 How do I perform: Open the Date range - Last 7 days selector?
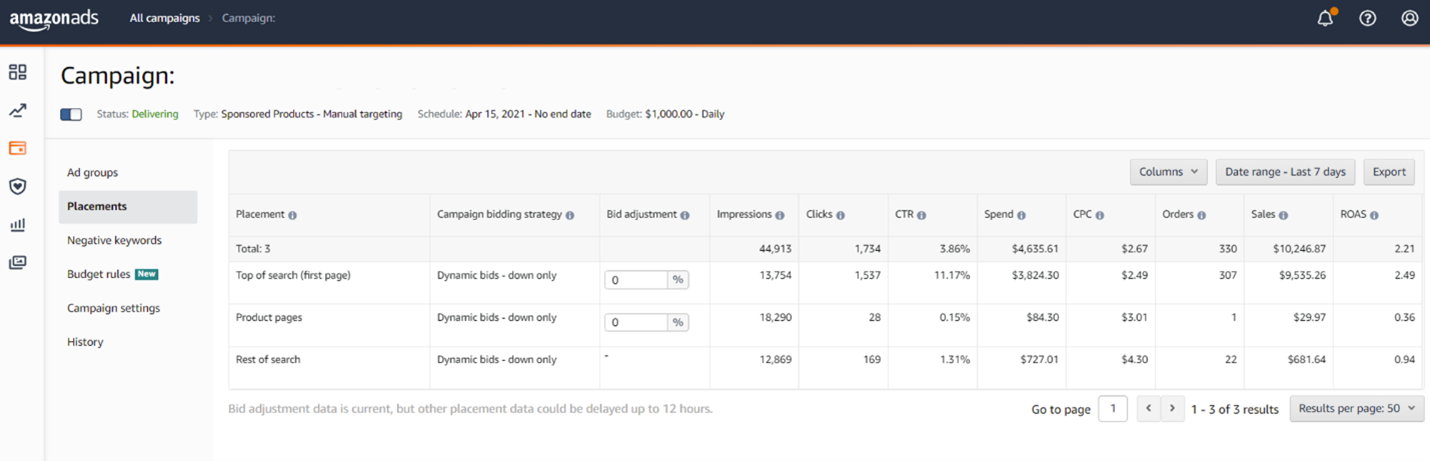coord(1285,172)
